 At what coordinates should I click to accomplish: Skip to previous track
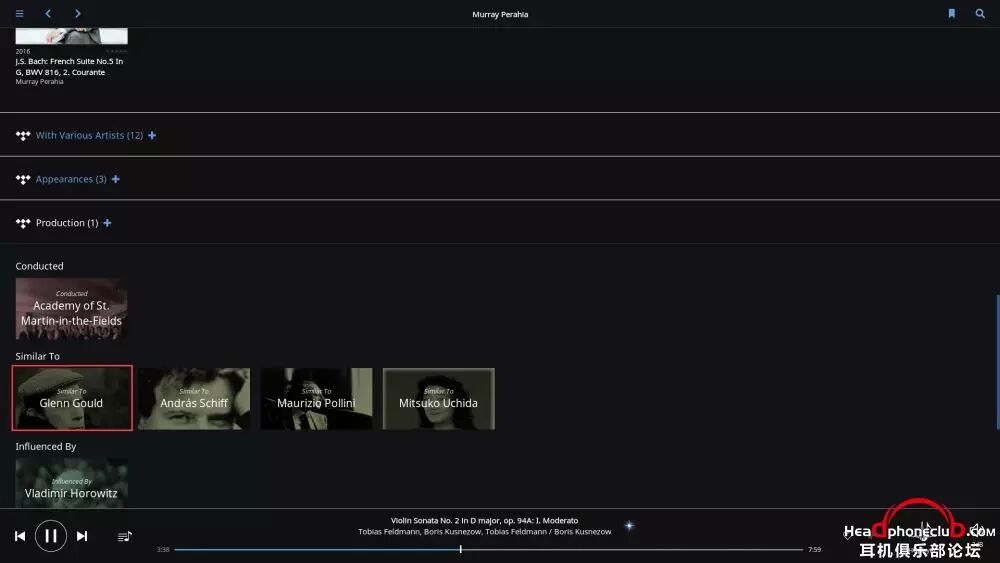[x=20, y=536]
